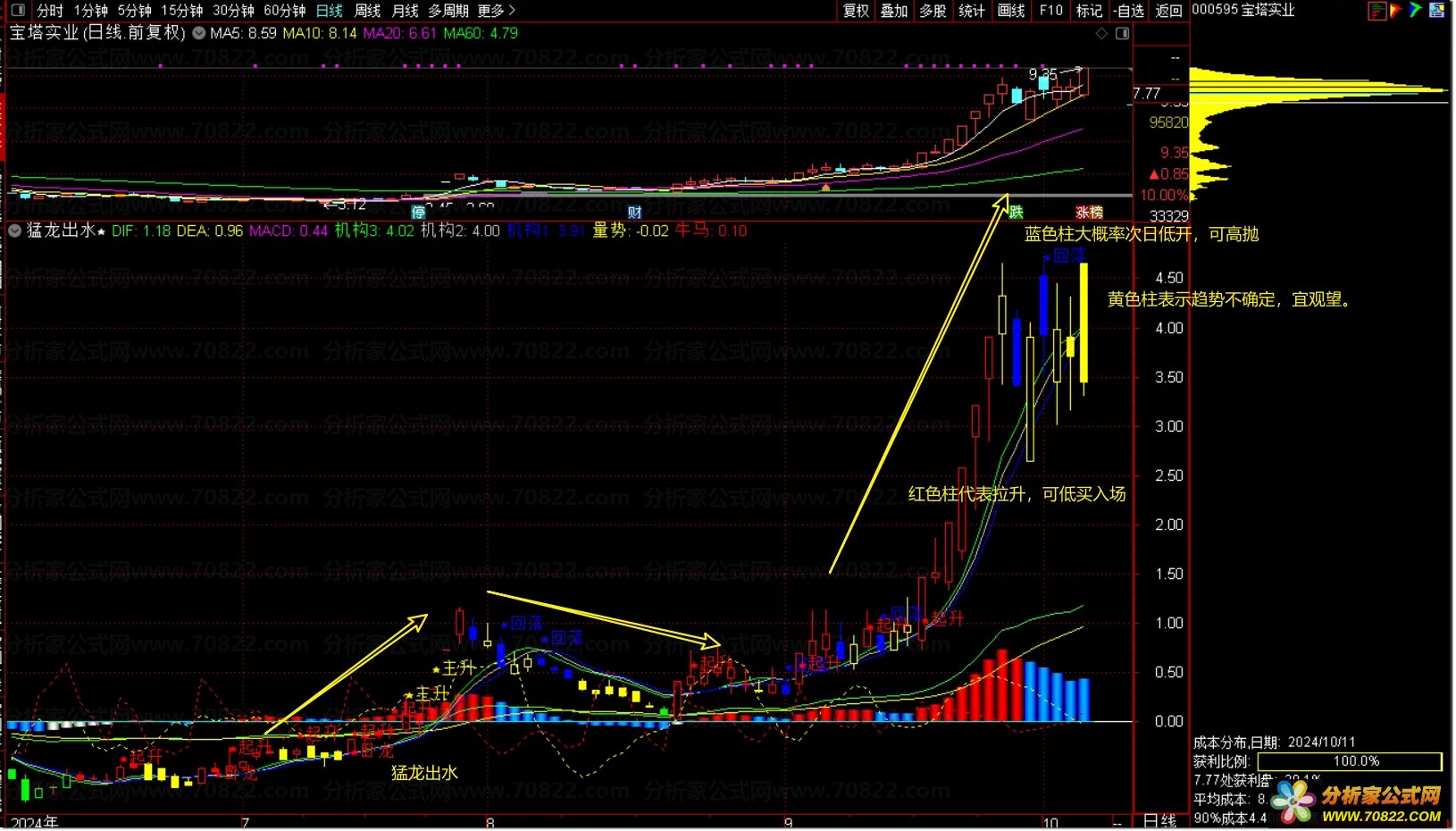Click the 牛马: 0.10 value label

pos(710,231)
